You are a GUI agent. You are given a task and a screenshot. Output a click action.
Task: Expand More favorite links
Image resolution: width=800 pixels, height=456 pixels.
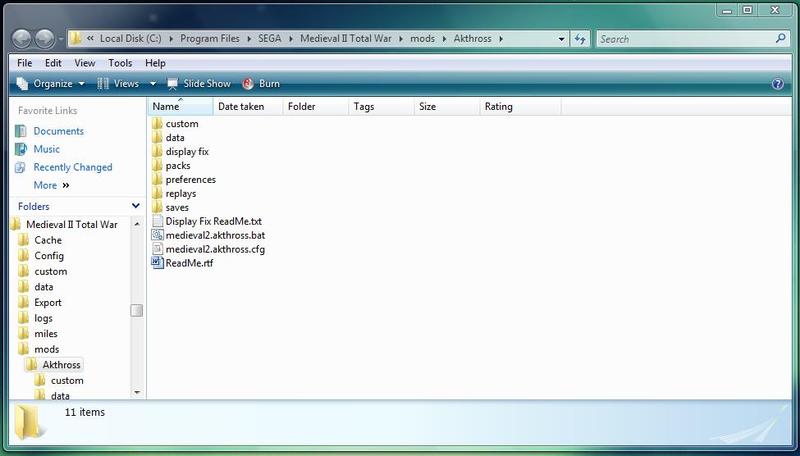[x=51, y=185]
